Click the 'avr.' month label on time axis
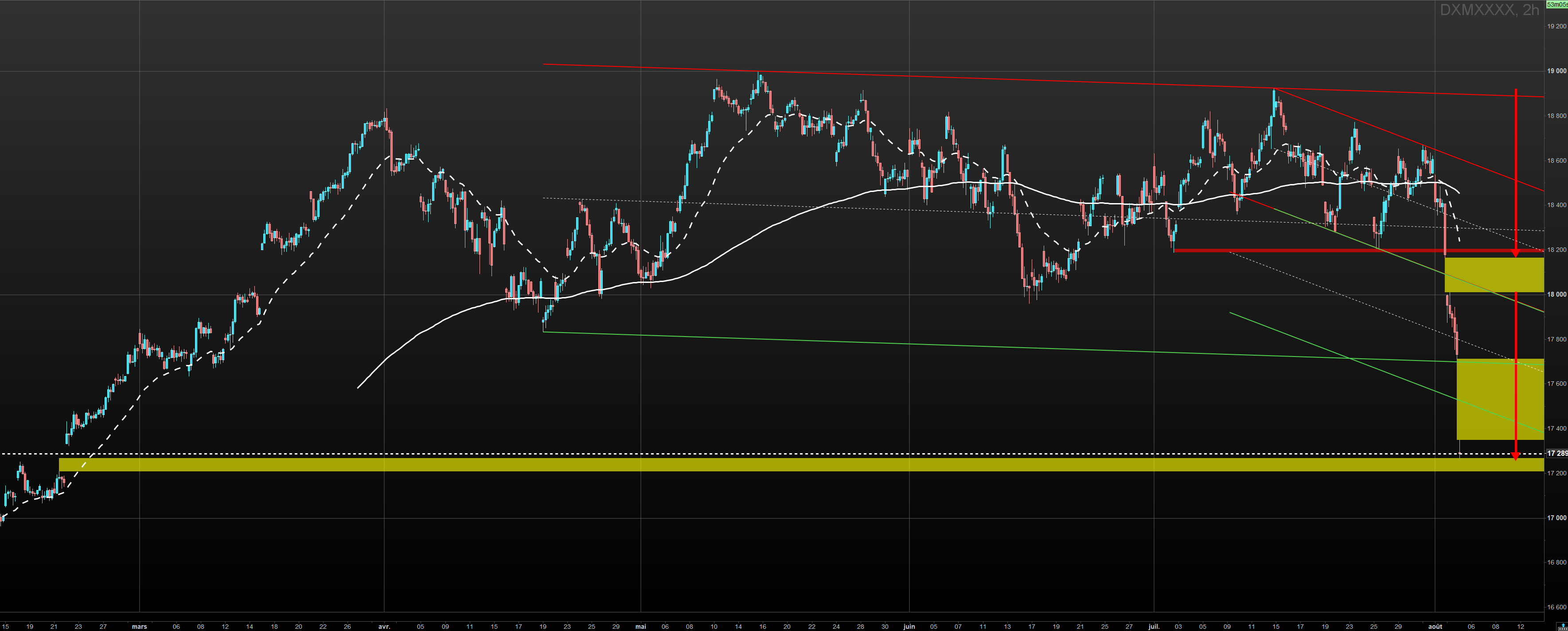The width and height of the screenshot is (1568, 631). [384, 626]
